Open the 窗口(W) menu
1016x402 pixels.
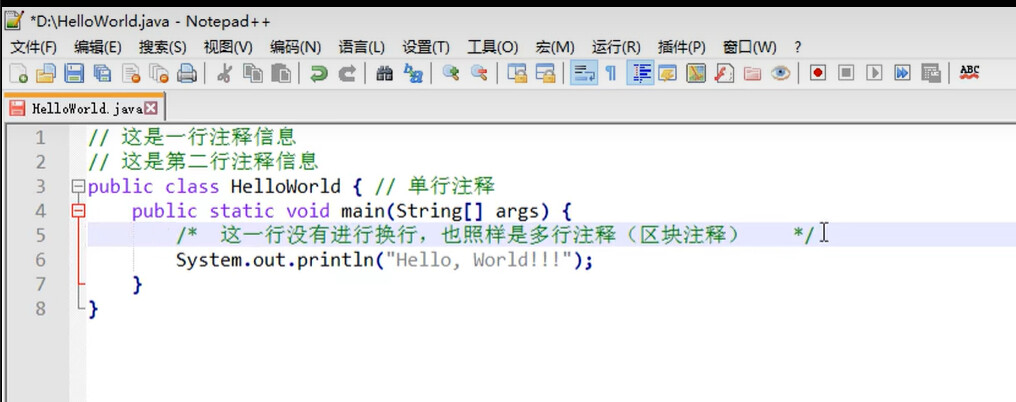[x=749, y=47]
